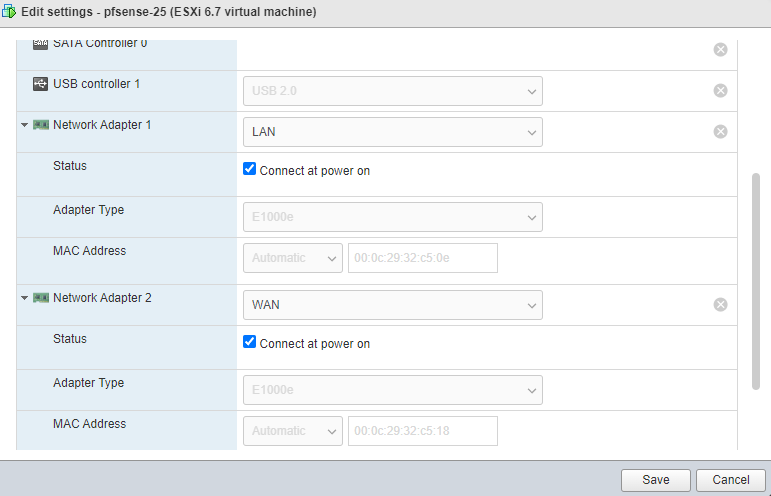Image resolution: width=771 pixels, height=496 pixels.
Task: Collapse the Network Adapter 2 section
Action: click(24, 298)
